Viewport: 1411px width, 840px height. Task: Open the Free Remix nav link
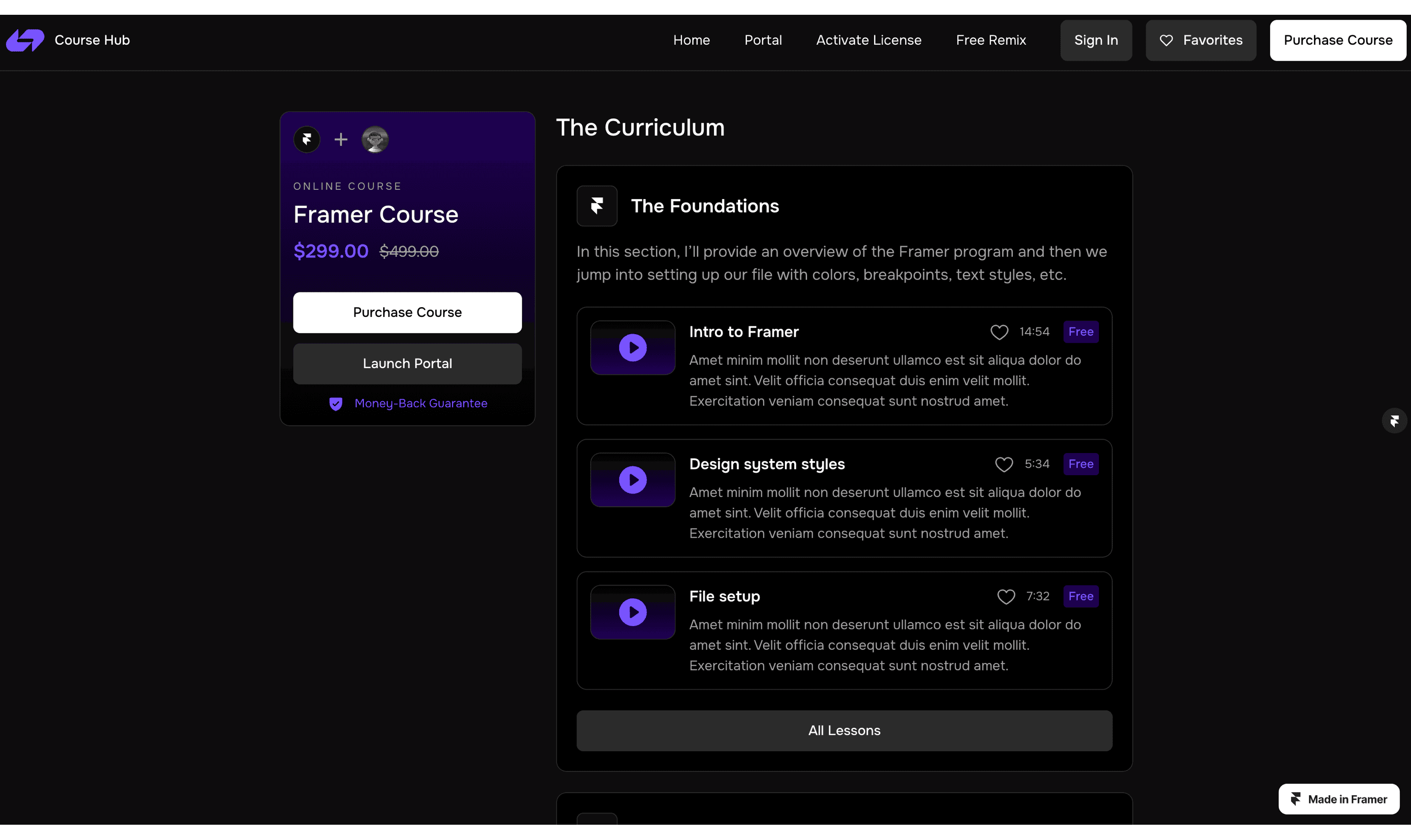point(990,40)
